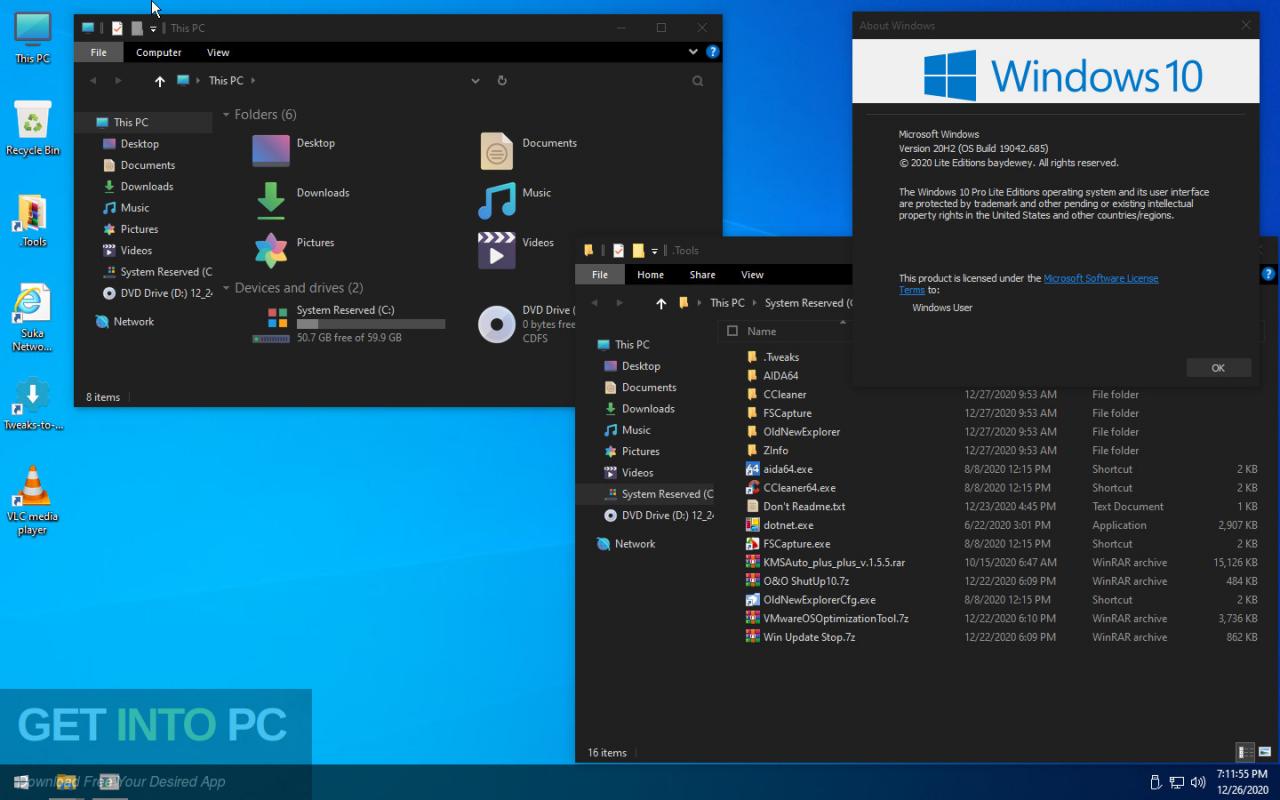Select Pictures in This PC navigation pane
1280x800 pixels.
click(x=131, y=229)
